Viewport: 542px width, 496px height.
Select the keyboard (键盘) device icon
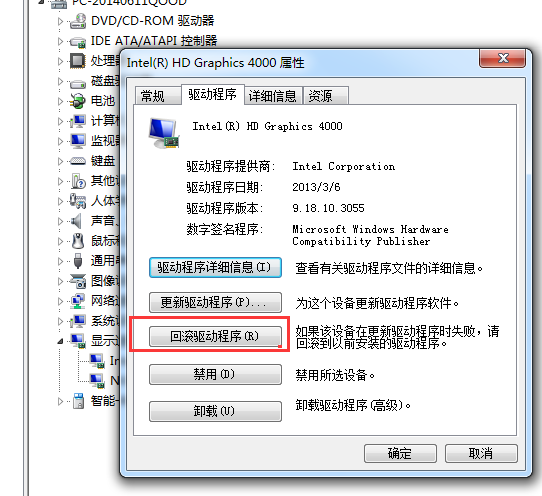pos(78,161)
